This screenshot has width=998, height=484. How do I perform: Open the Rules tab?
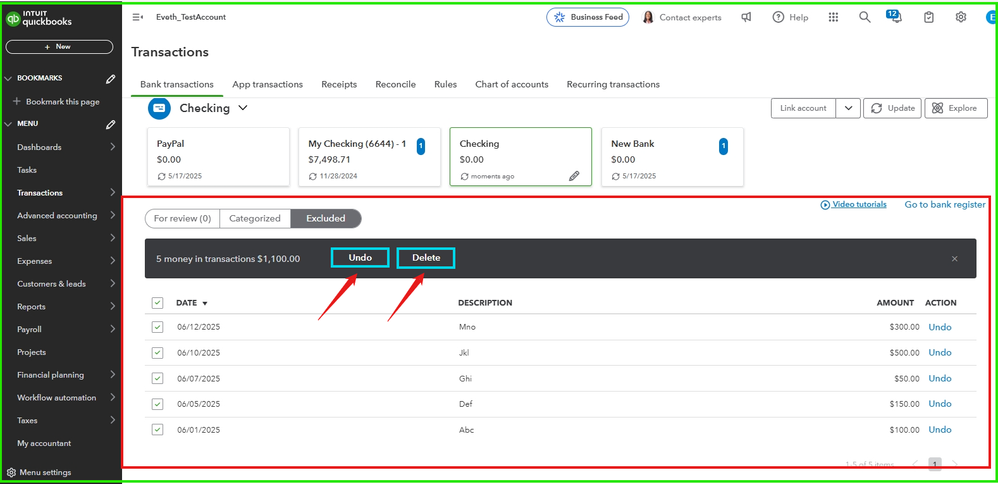coord(446,84)
